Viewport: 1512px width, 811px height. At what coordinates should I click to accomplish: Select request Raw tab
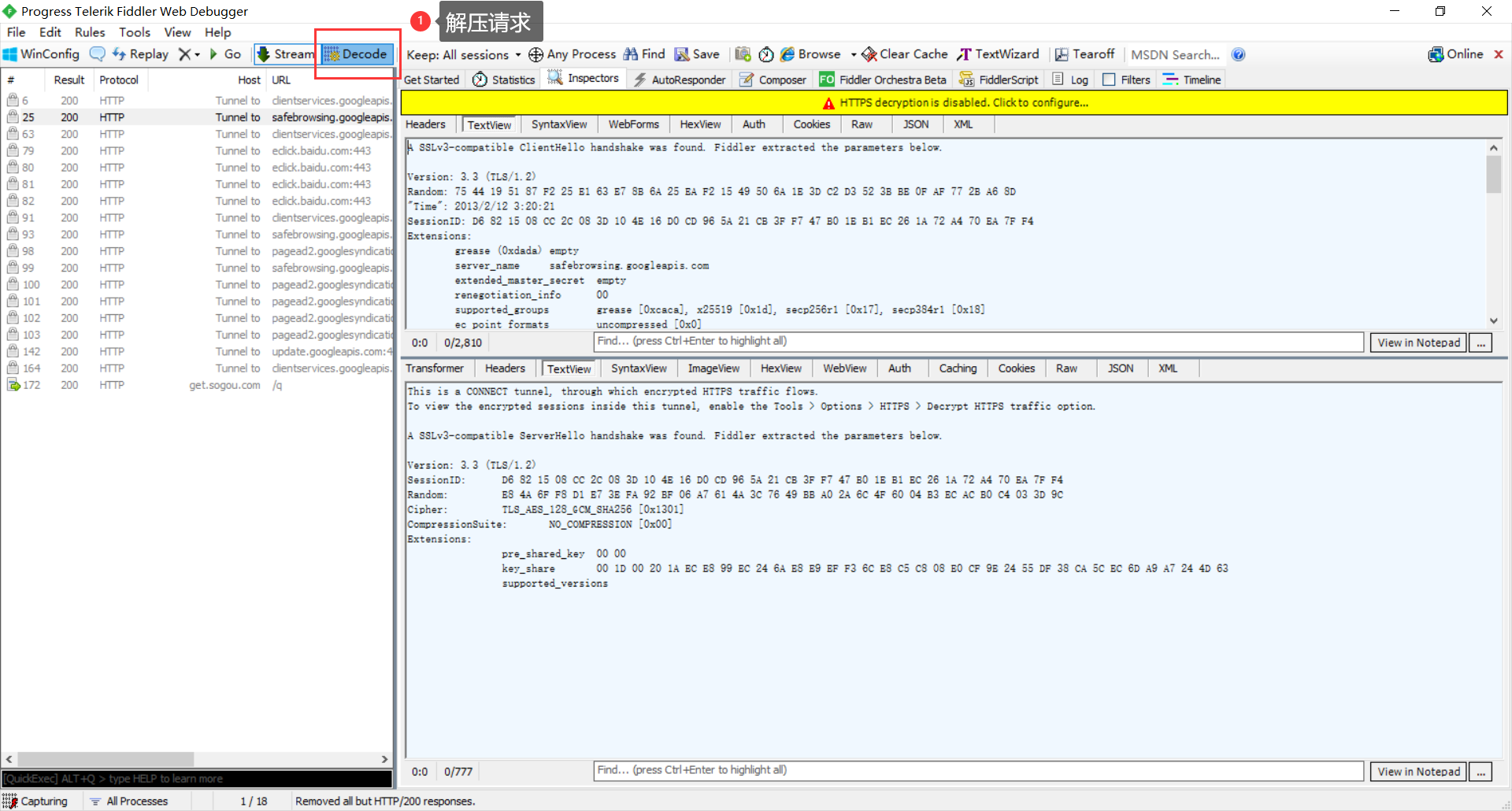(862, 124)
